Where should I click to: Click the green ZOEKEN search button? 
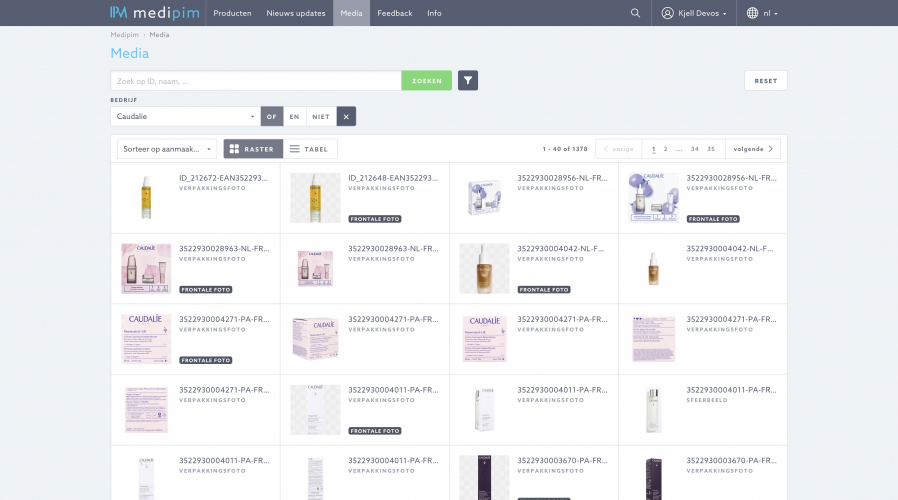[x=427, y=81]
